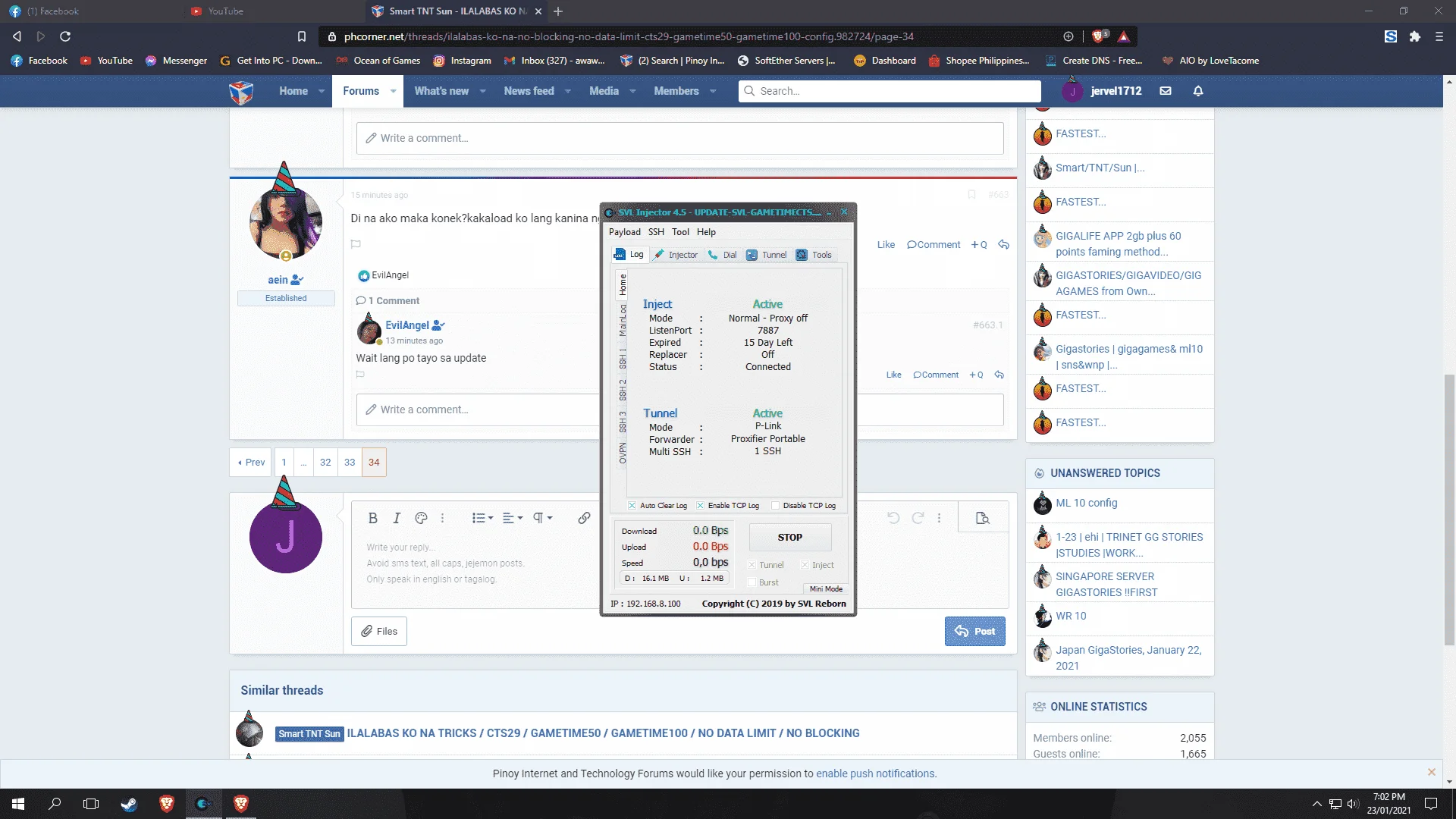Click the STOP button in SVL Injector
The height and width of the screenshot is (819, 1456).
pos(789,537)
